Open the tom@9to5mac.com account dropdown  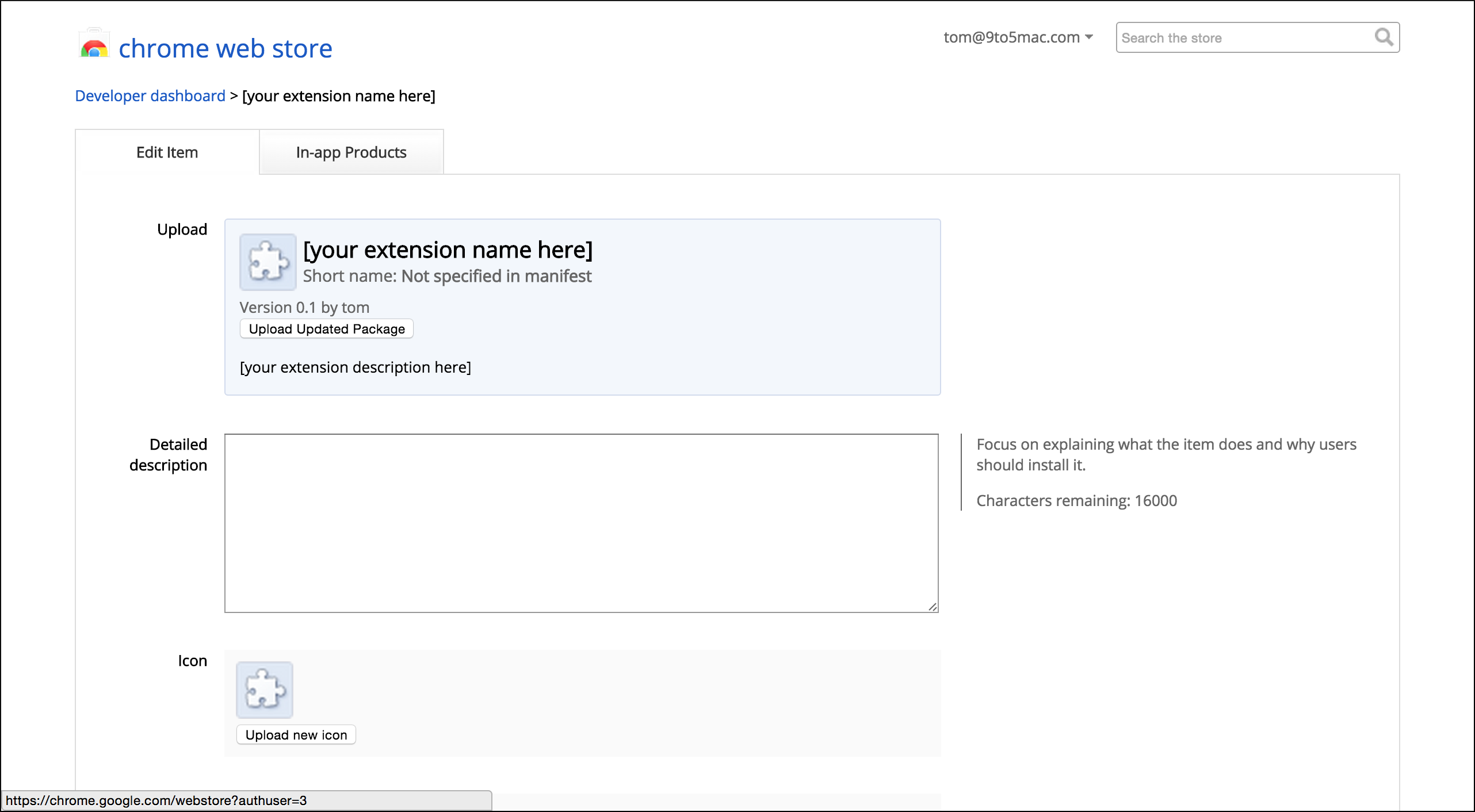pos(1011,37)
